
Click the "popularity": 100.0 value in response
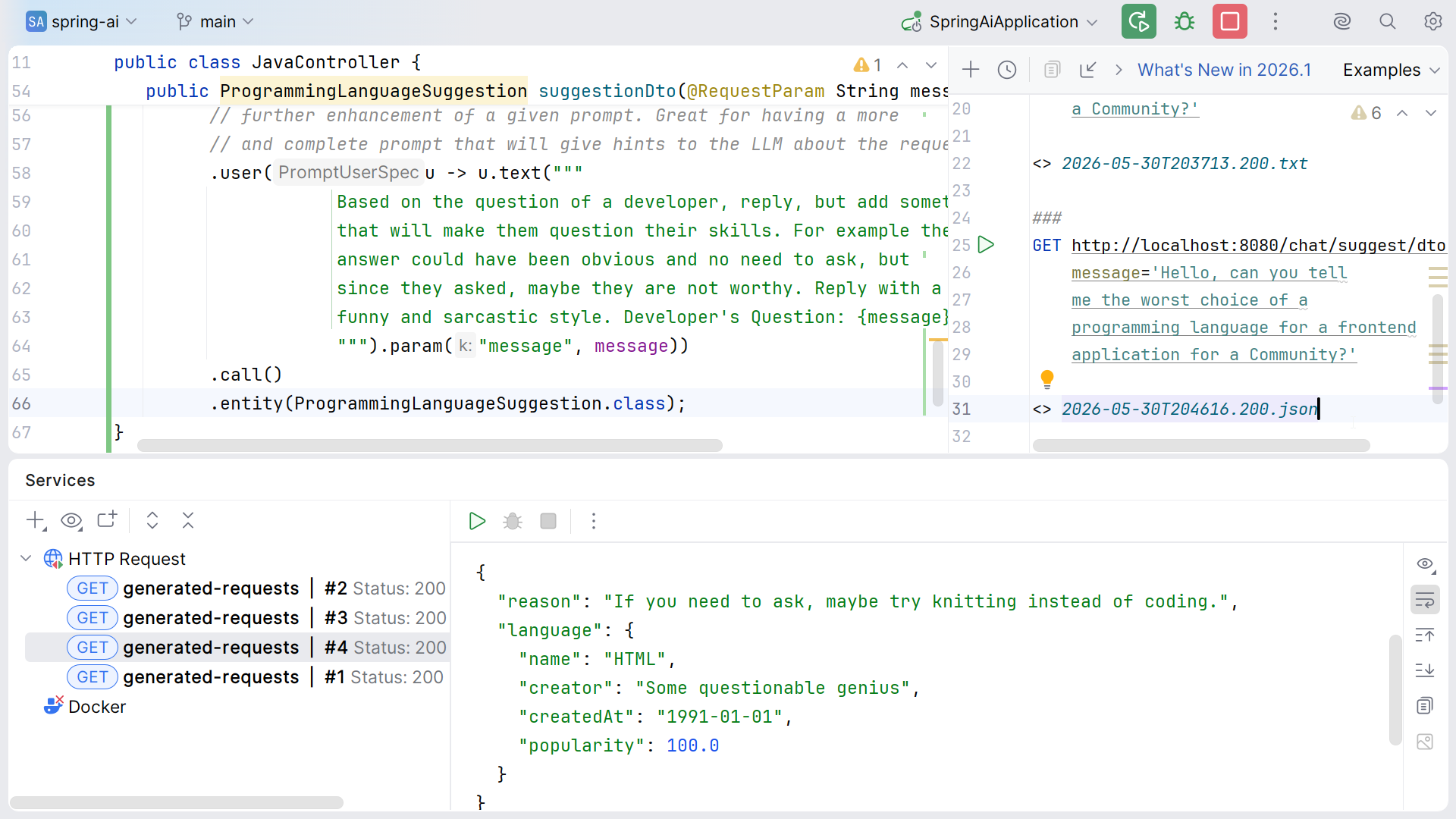pos(692,745)
